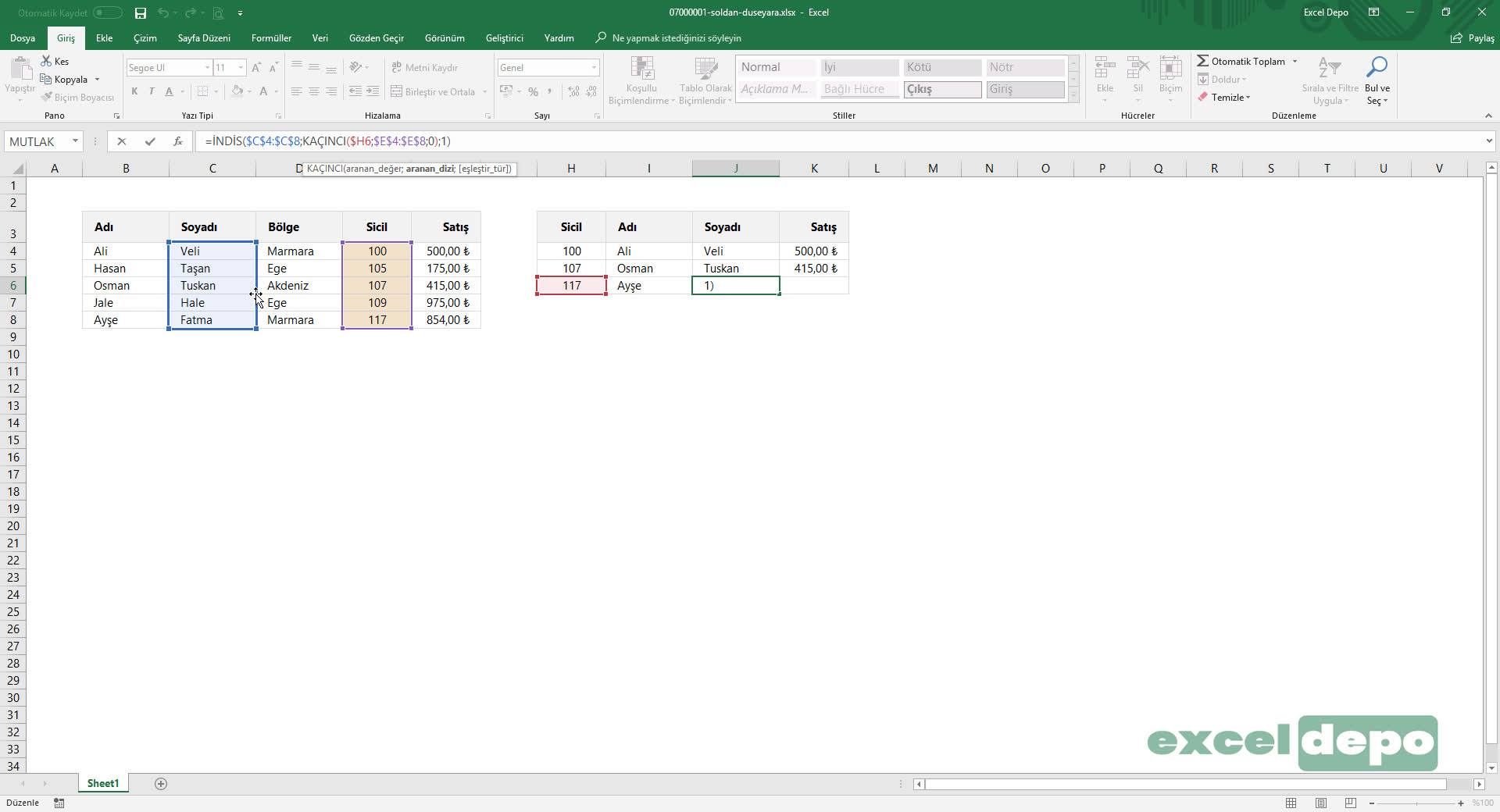Click the font color A swatch
This screenshot has height=812, width=1500.
pos(264,91)
